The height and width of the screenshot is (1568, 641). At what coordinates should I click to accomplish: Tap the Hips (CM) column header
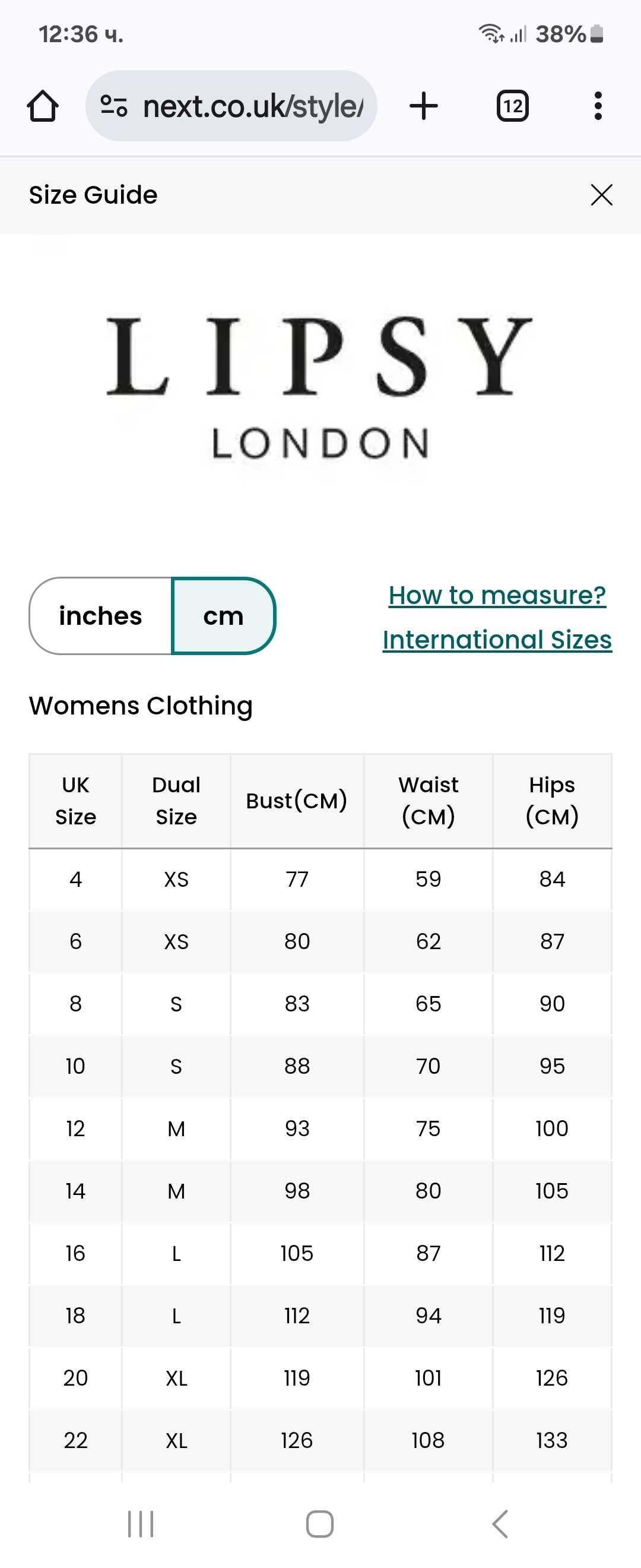pos(552,801)
